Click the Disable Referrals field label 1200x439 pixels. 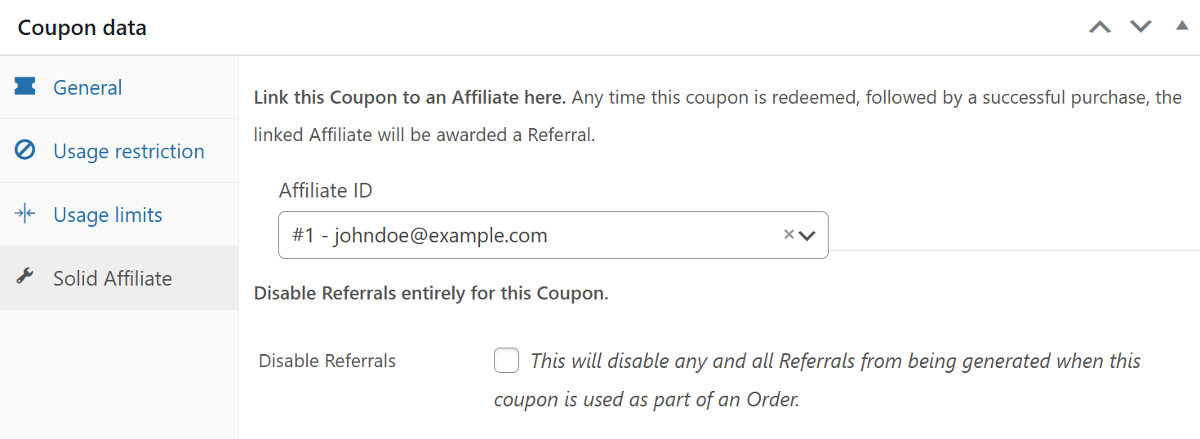(327, 361)
